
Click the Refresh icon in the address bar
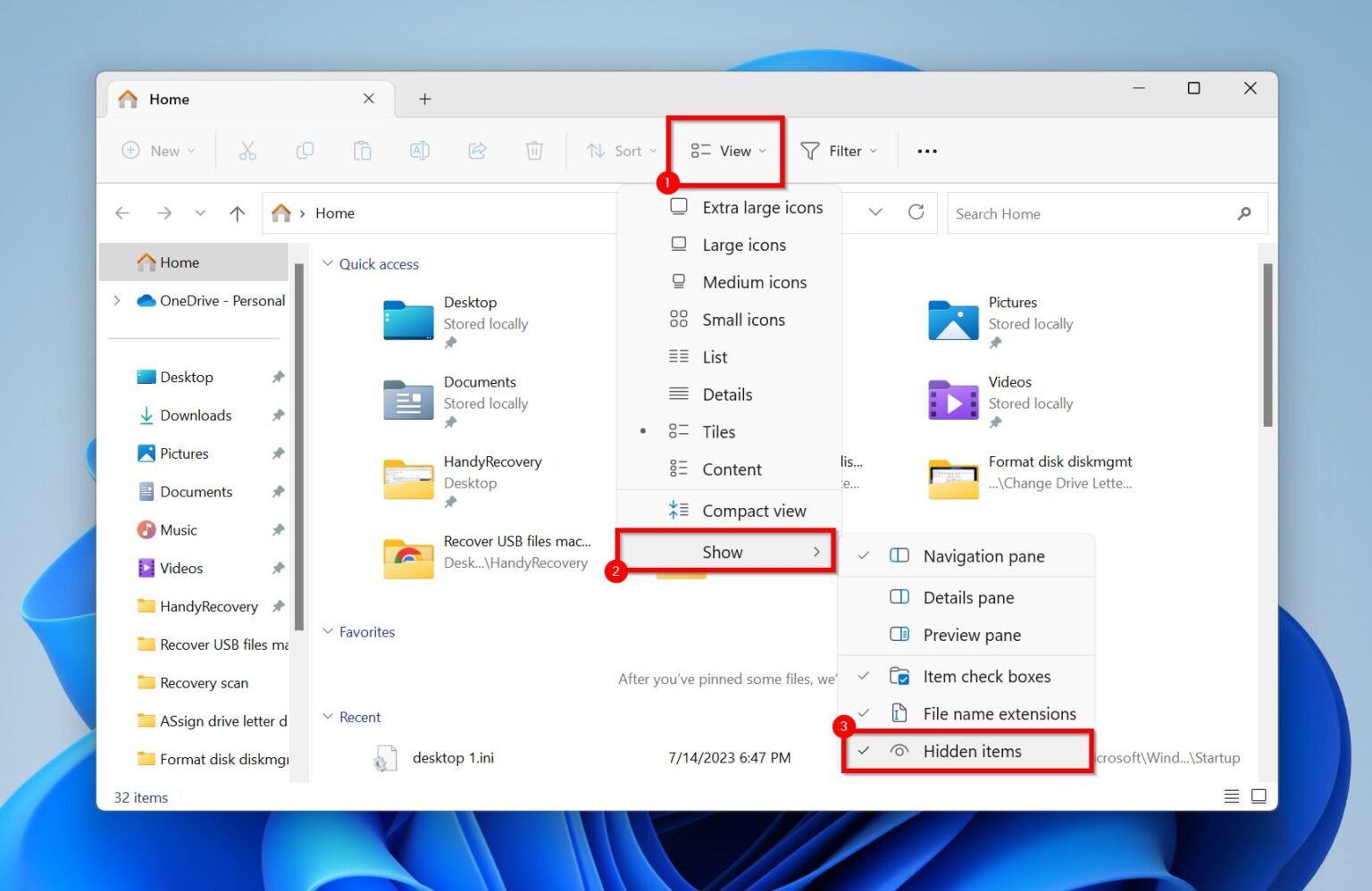pos(916,212)
